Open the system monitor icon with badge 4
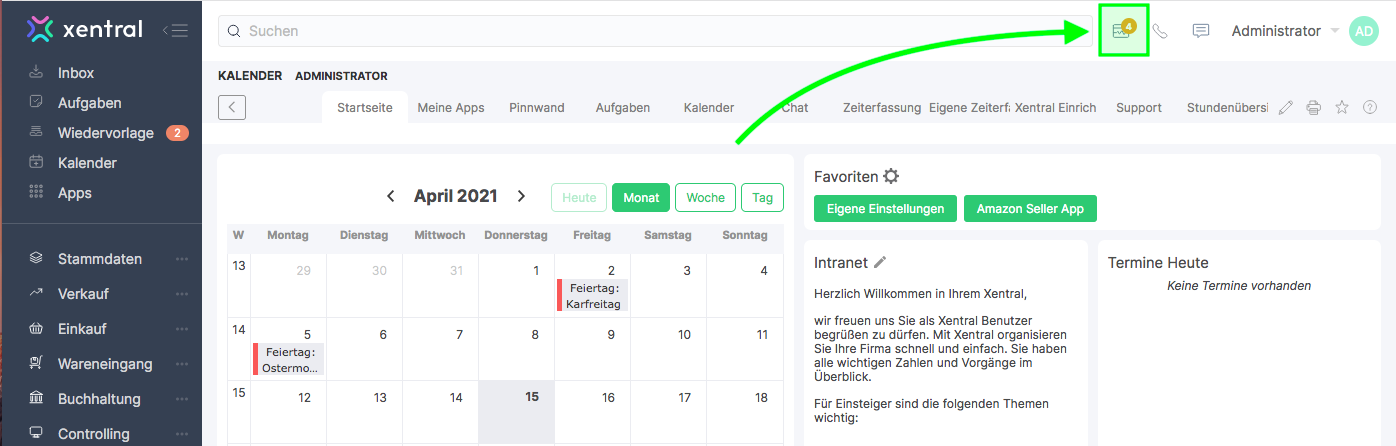The image size is (1396, 446). click(1123, 31)
